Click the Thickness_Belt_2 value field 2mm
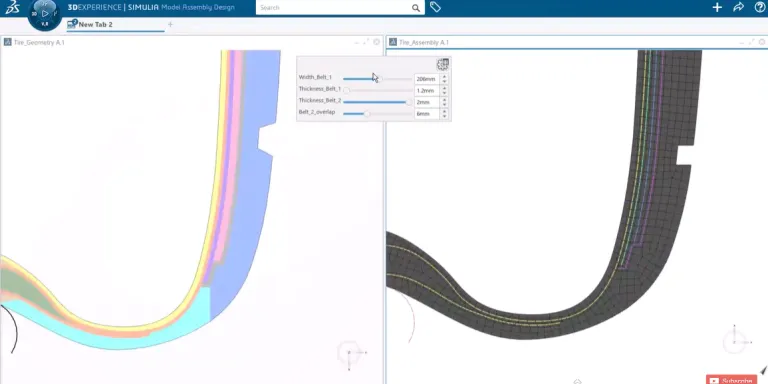The width and height of the screenshot is (768, 384). [427, 102]
